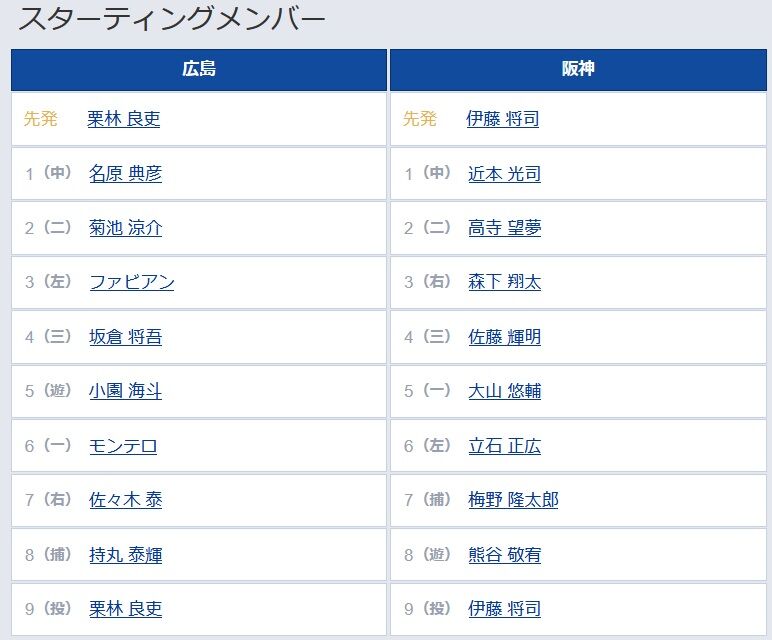This screenshot has width=772, height=640.
Task: Click the 阪神 team header
Action: 579,69
